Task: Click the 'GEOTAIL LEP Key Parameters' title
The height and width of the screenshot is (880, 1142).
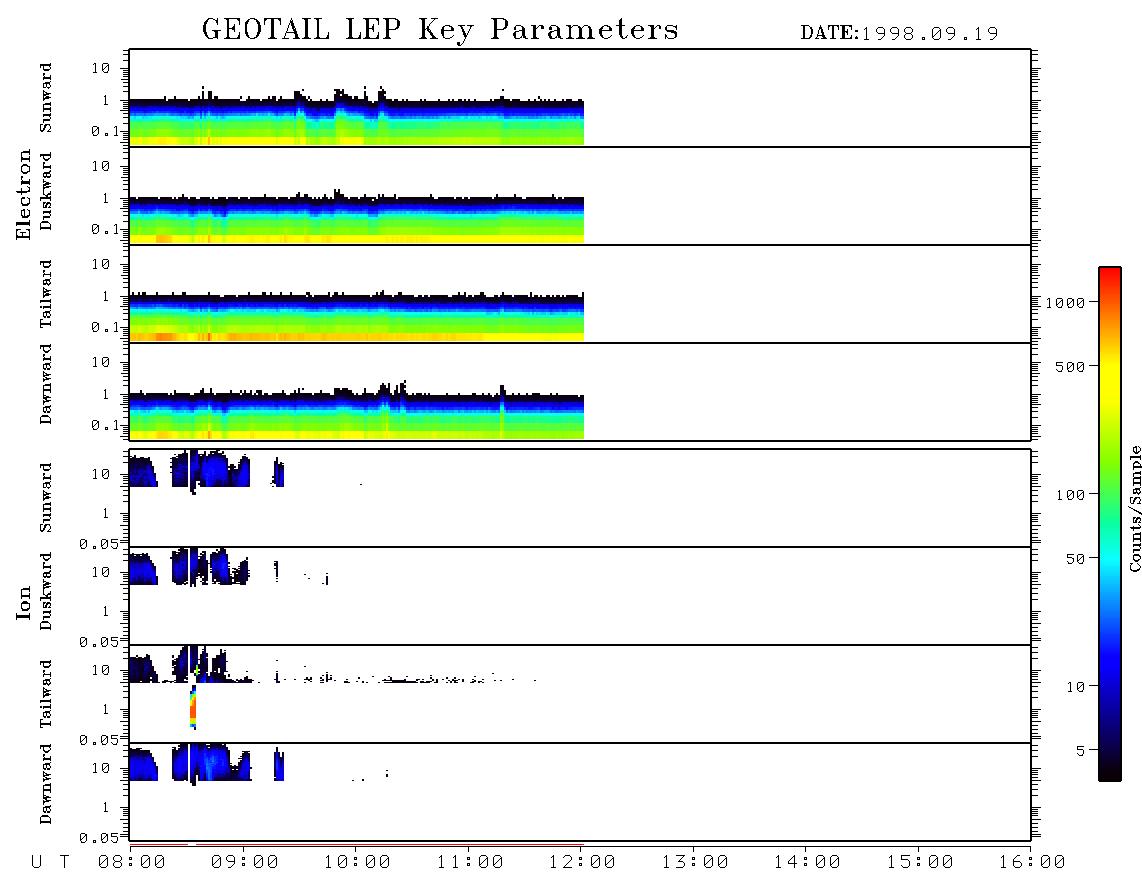Action: coord(440,30)
